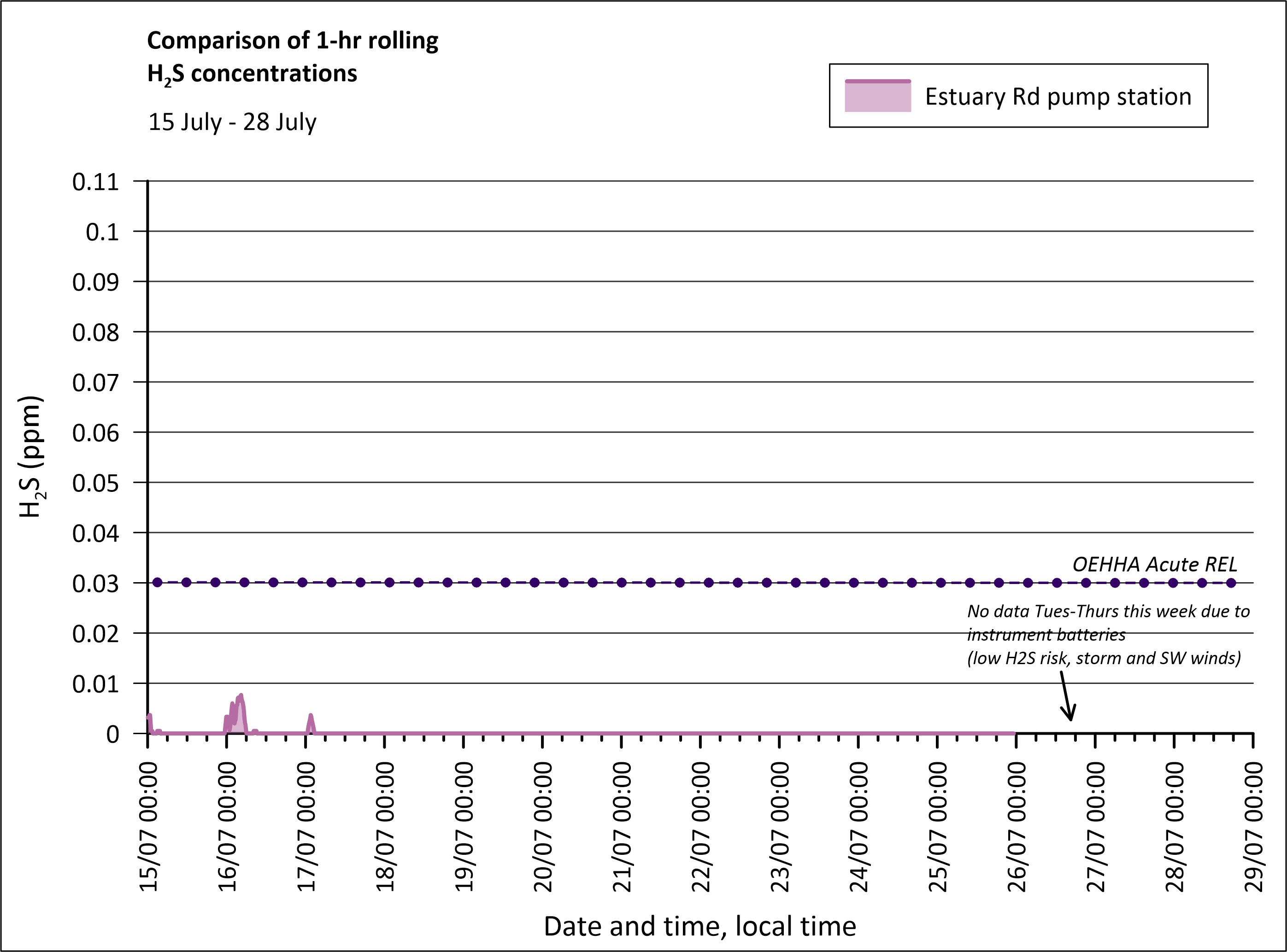Click the '15/07 00:00' x-axis label
Viewport: 1287px width, 952px height.
[x=148, y=826]
